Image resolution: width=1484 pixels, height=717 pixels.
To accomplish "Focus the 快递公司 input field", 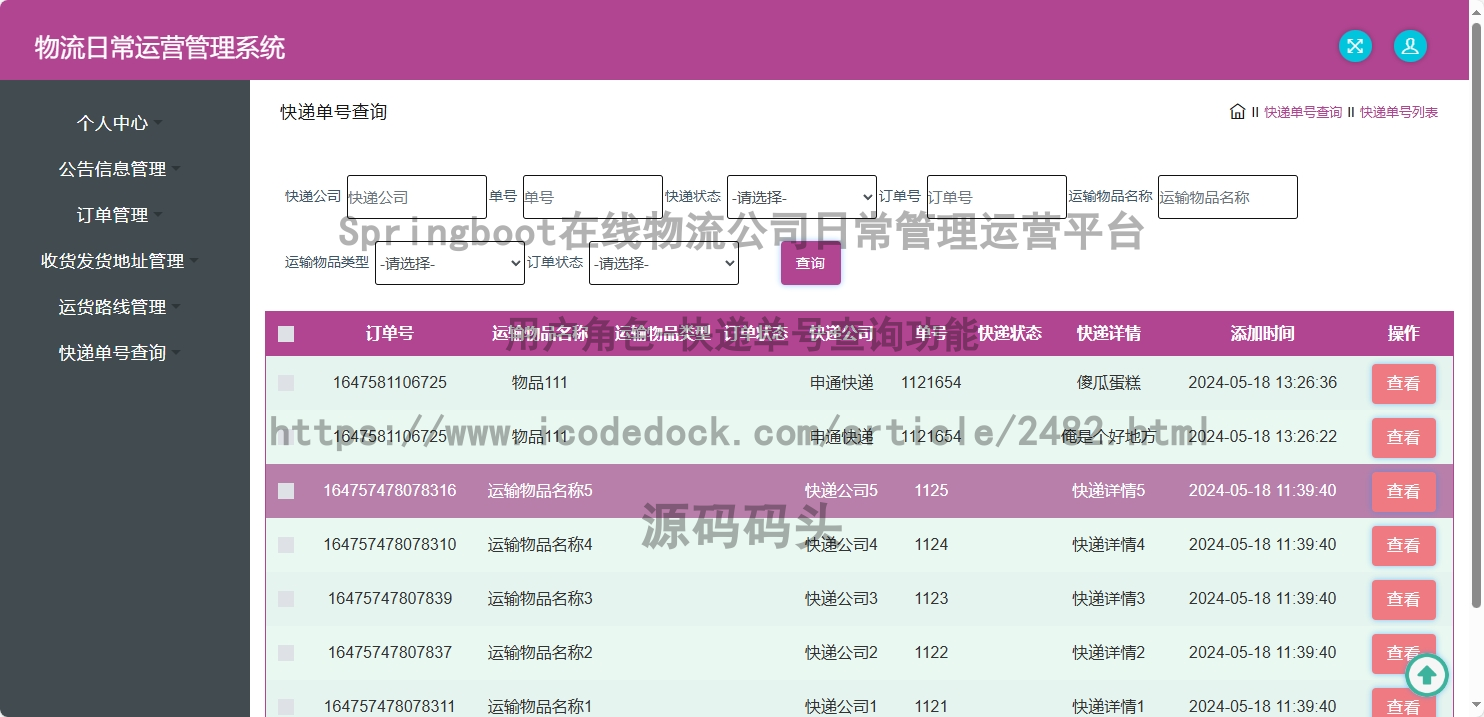I will tap(417, 197).
